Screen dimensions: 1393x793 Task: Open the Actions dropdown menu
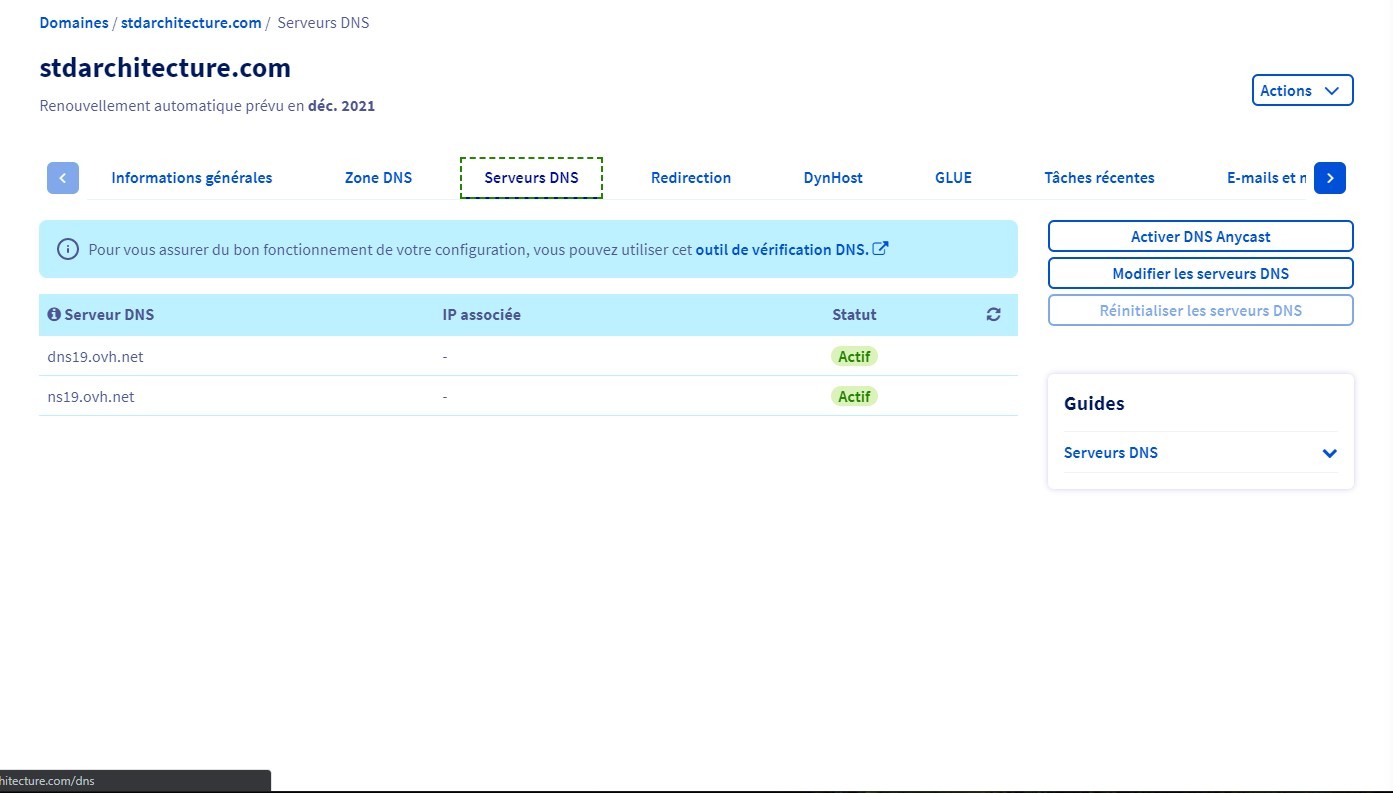[x=1302, y=90]
